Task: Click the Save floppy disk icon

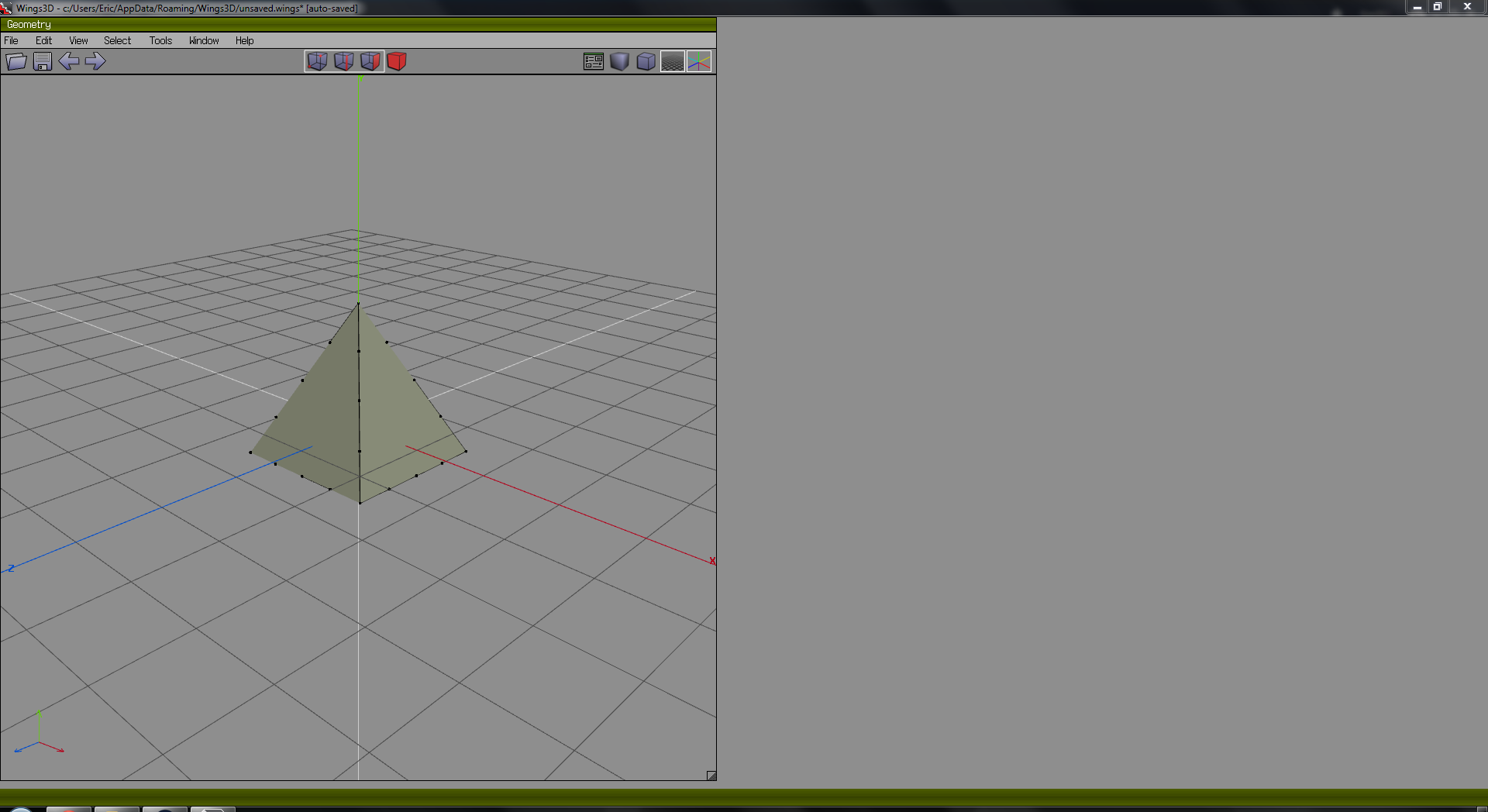Action: [43, 61]
